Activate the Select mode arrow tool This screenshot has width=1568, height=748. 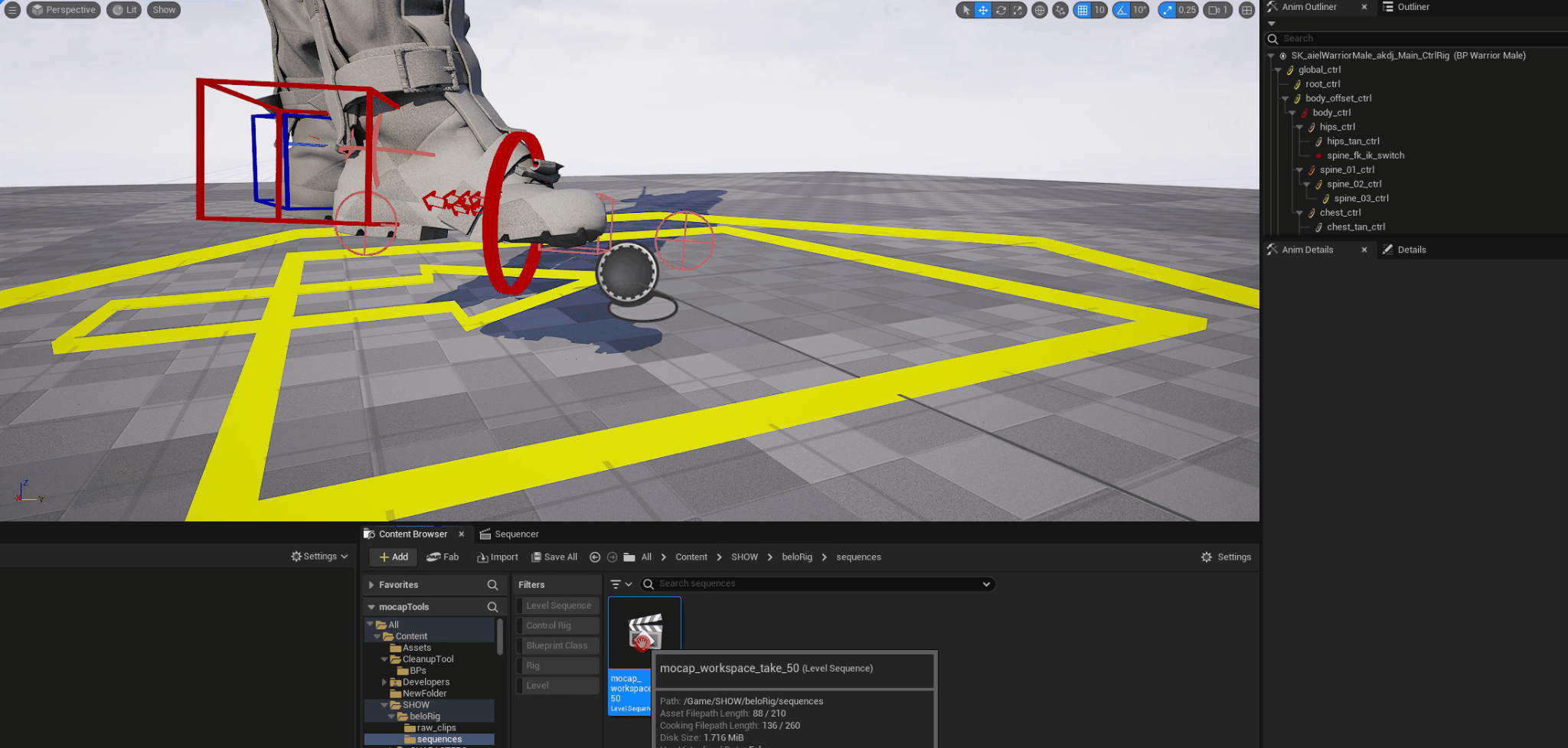(x=966, y=10)
